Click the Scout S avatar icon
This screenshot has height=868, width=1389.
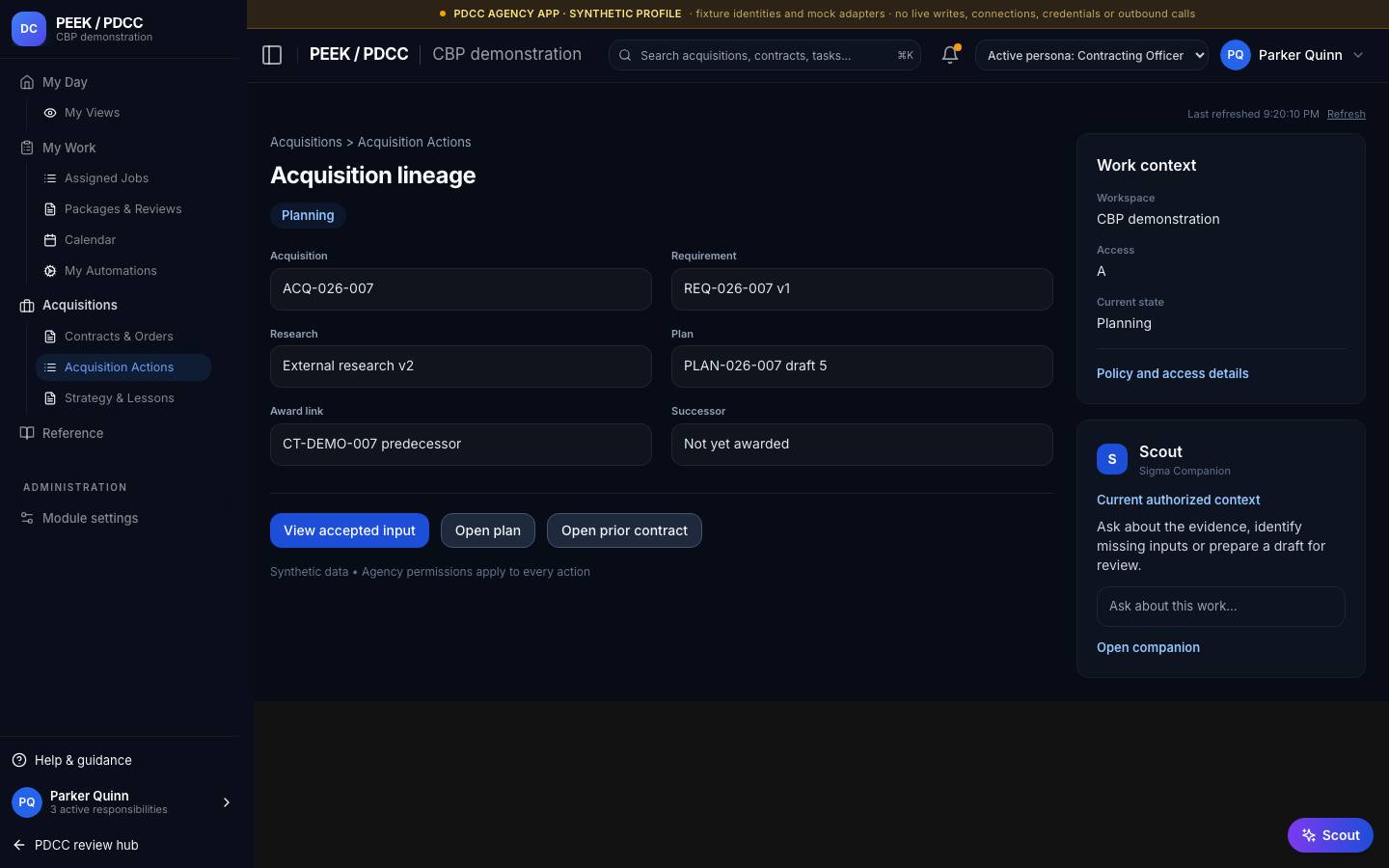click(1112, 459)
